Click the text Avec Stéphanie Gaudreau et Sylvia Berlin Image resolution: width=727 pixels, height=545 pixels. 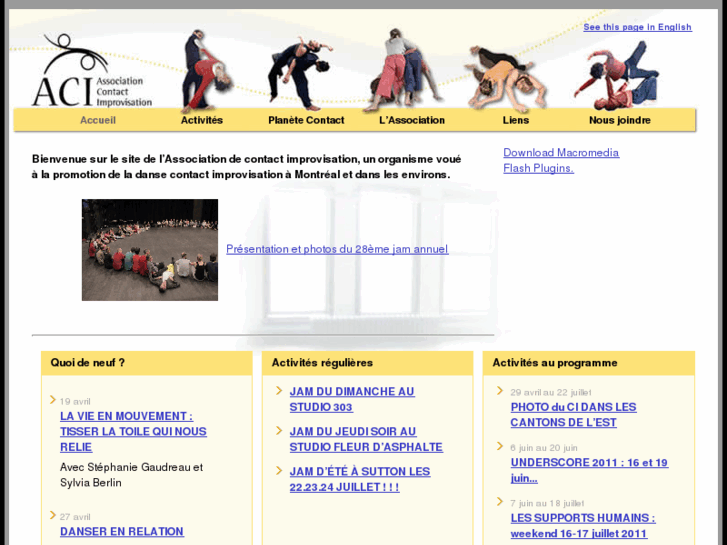132,475
